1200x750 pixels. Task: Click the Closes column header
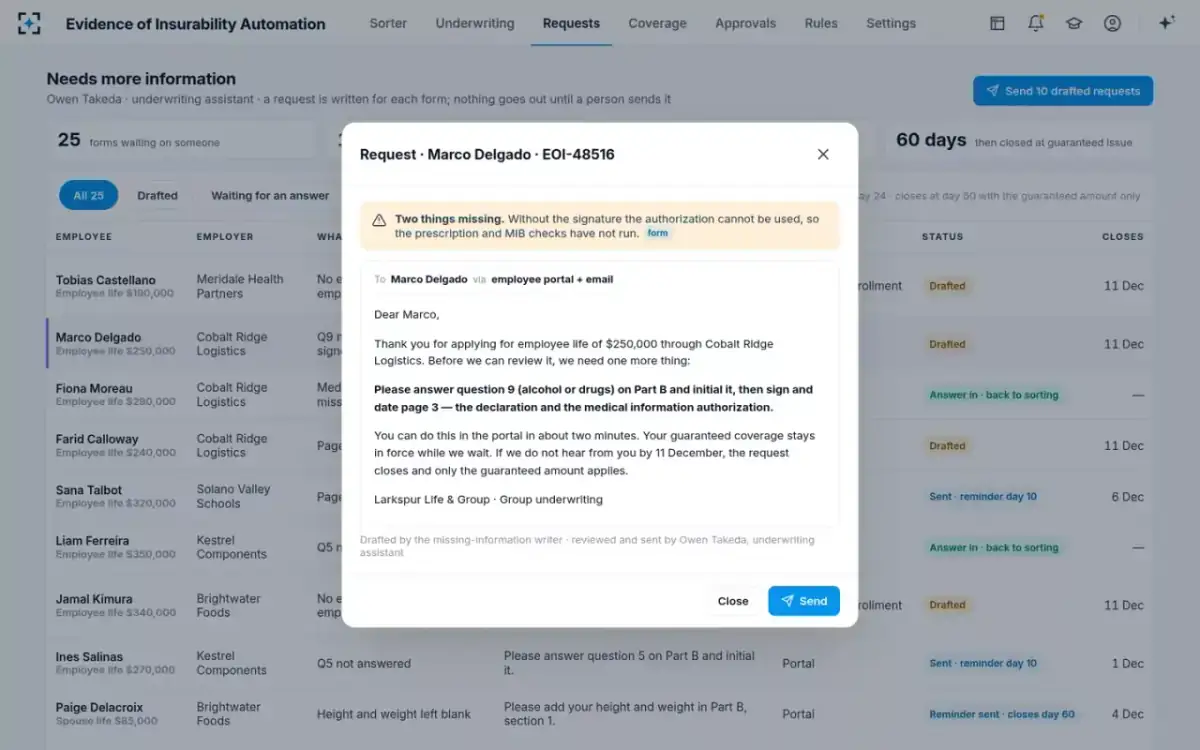point(1122,237)
